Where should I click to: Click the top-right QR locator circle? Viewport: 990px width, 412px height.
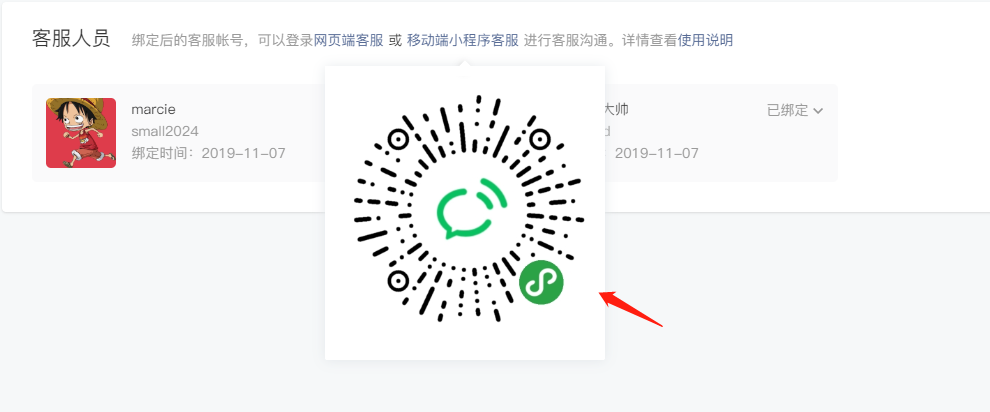pyautogui.click(x=540, y=139)
